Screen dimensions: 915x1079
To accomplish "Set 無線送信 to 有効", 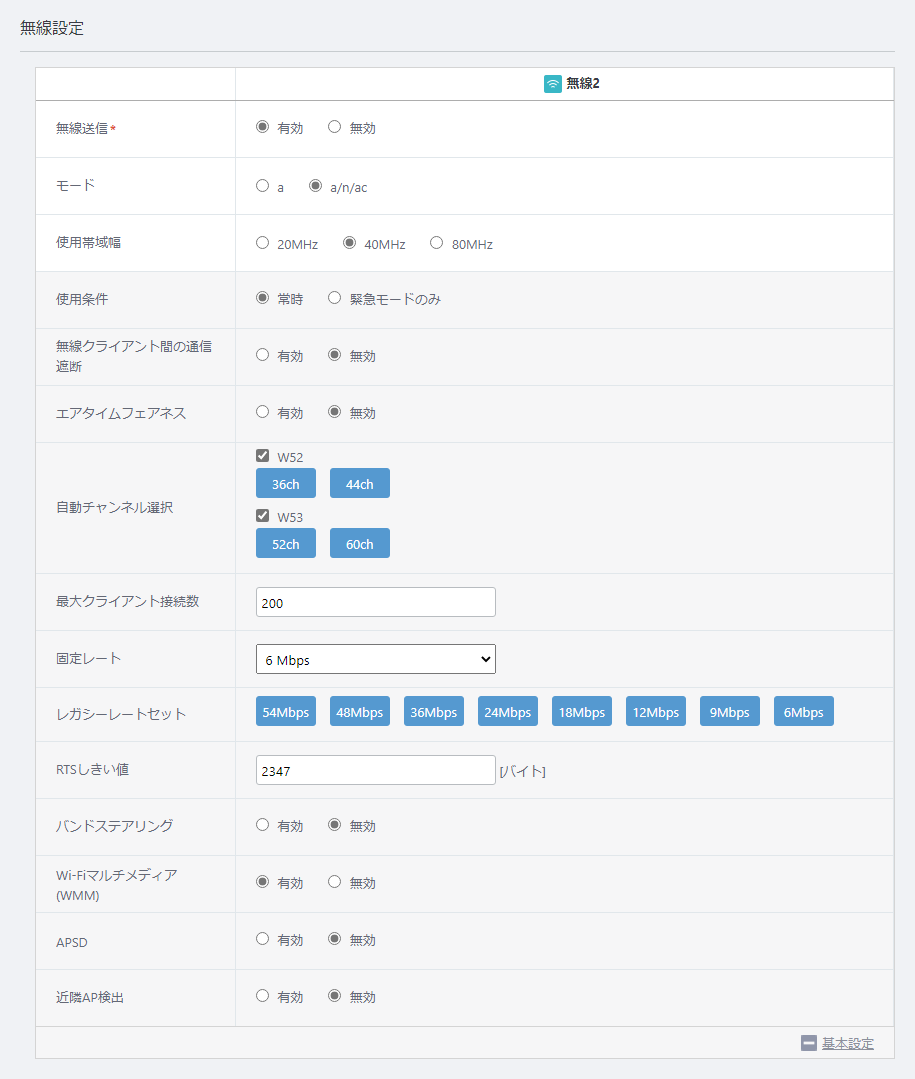I will [262, 127].
